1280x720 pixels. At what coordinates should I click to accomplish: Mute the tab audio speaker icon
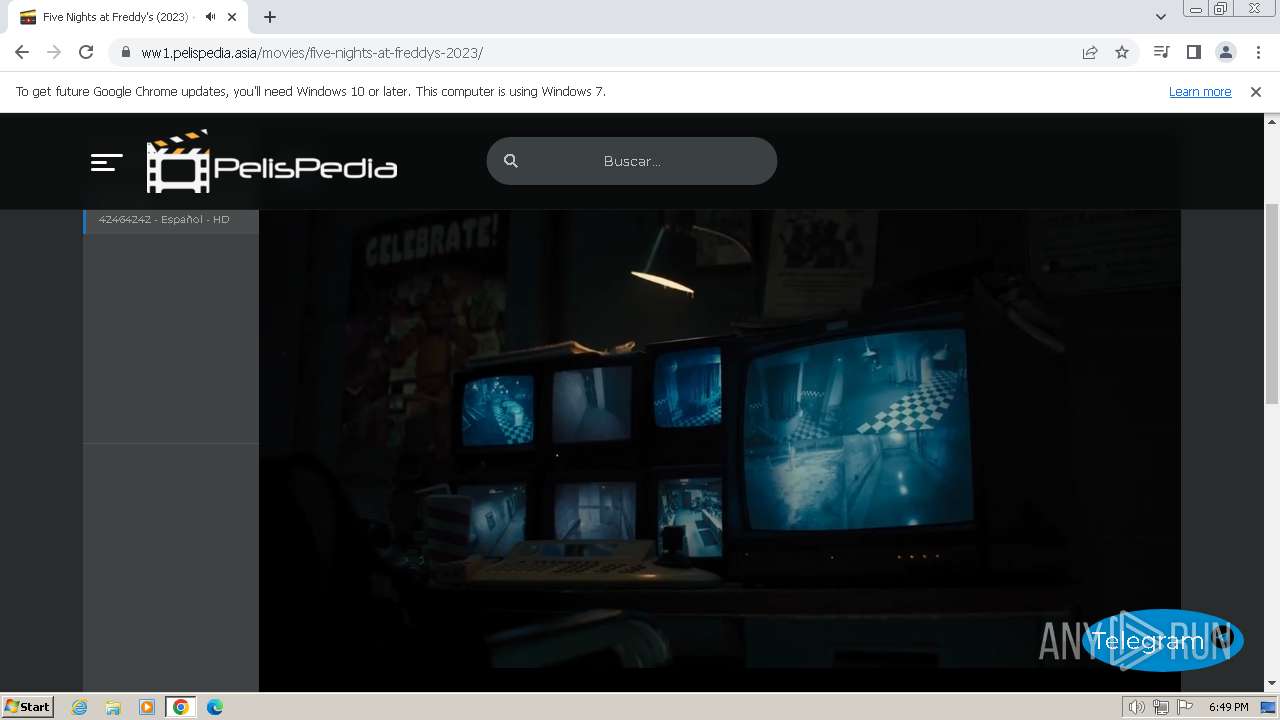[x=210, y=17]
